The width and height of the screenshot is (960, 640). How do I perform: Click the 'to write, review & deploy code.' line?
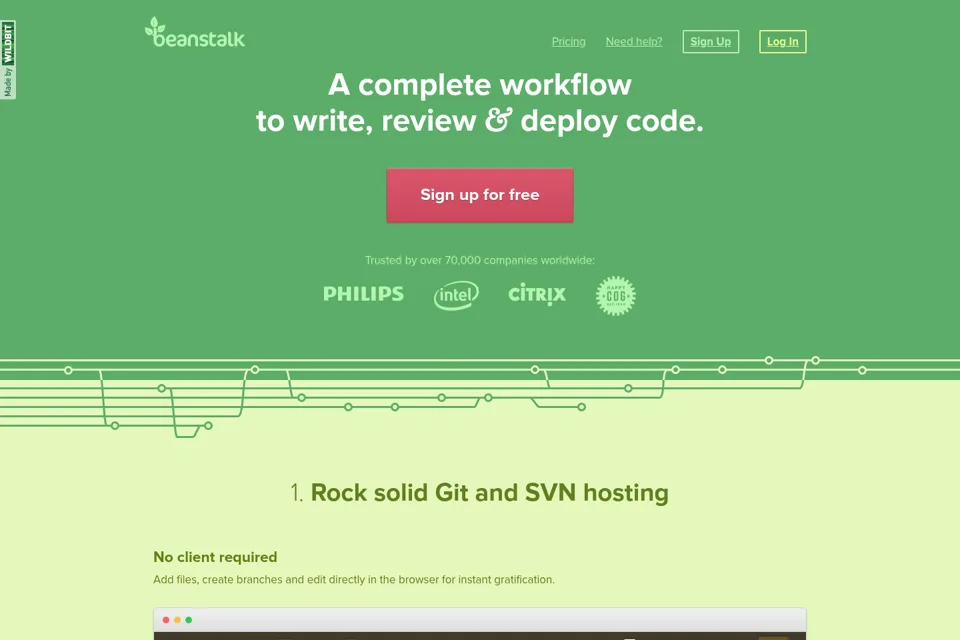[x=480, y=121]
